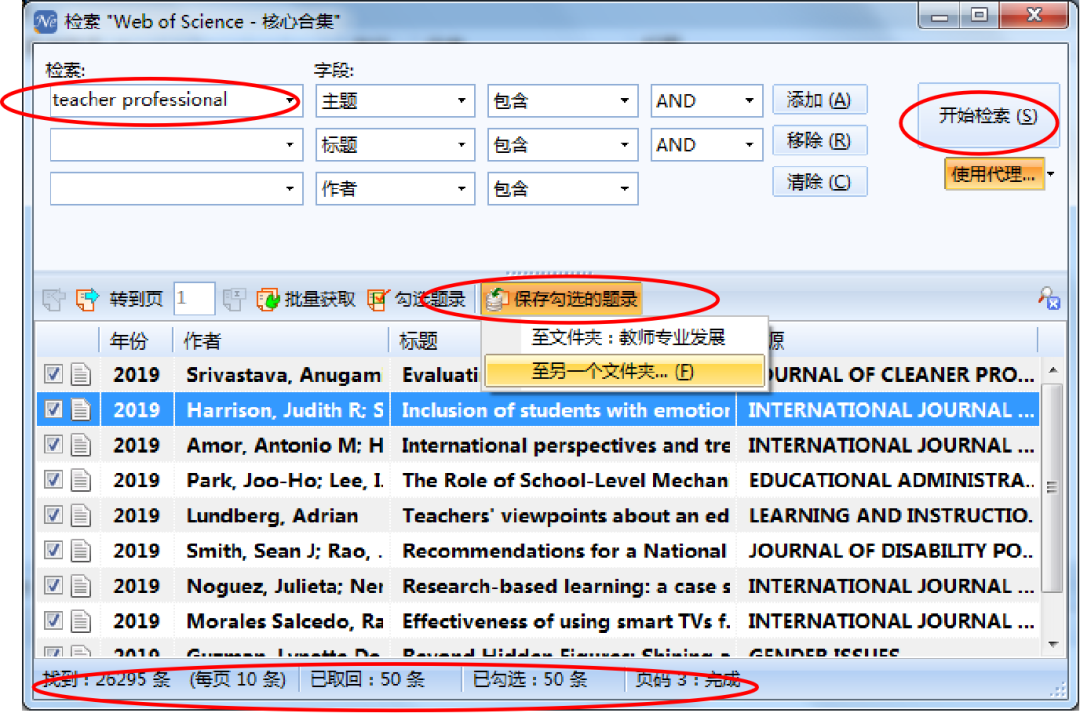Viewport: 1080px width, 713px height.
Task: Open document icon for Srivastava row
Action: pos(81,375)
